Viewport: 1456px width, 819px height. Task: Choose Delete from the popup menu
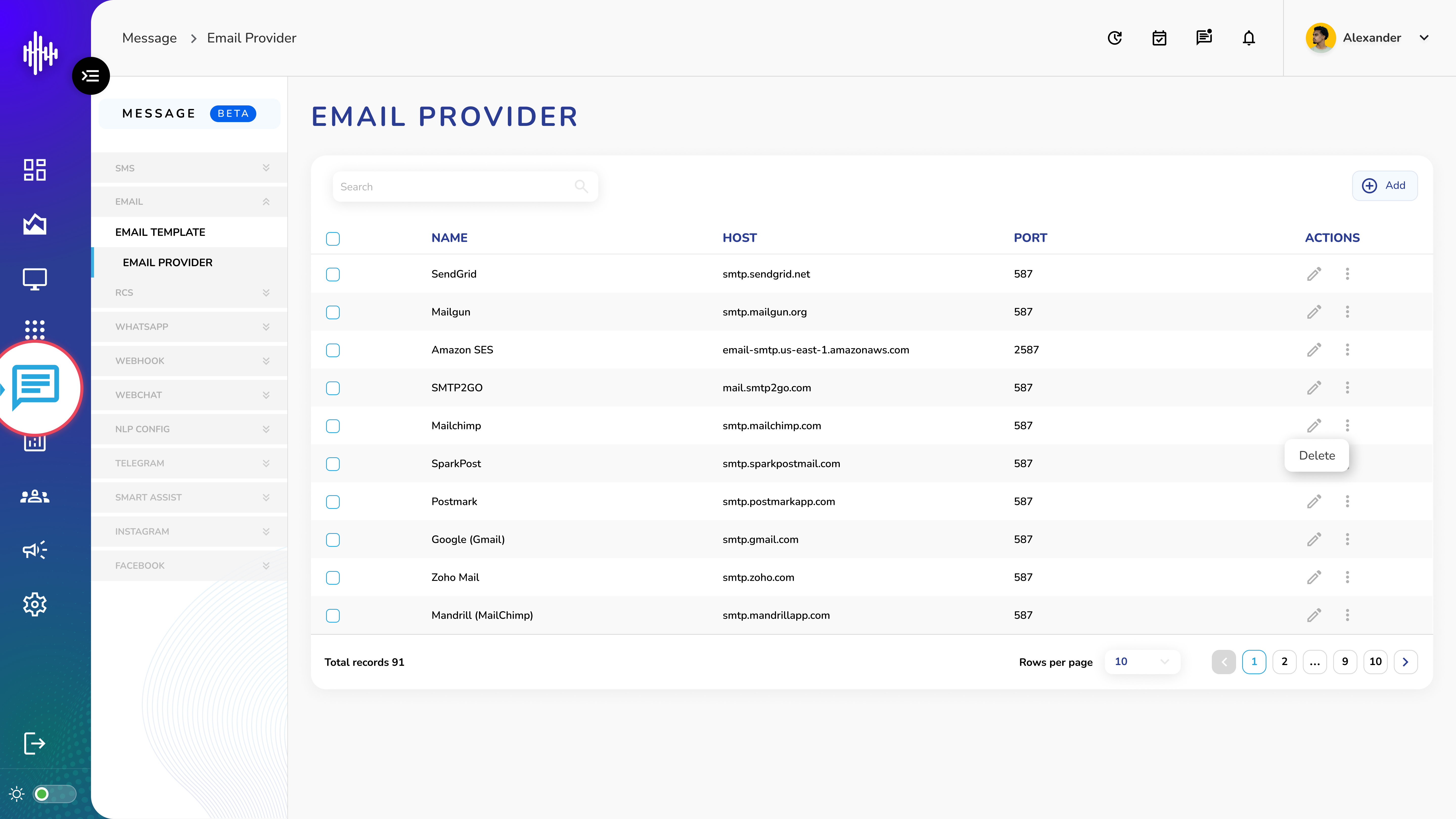click(x=1317, y=455)
